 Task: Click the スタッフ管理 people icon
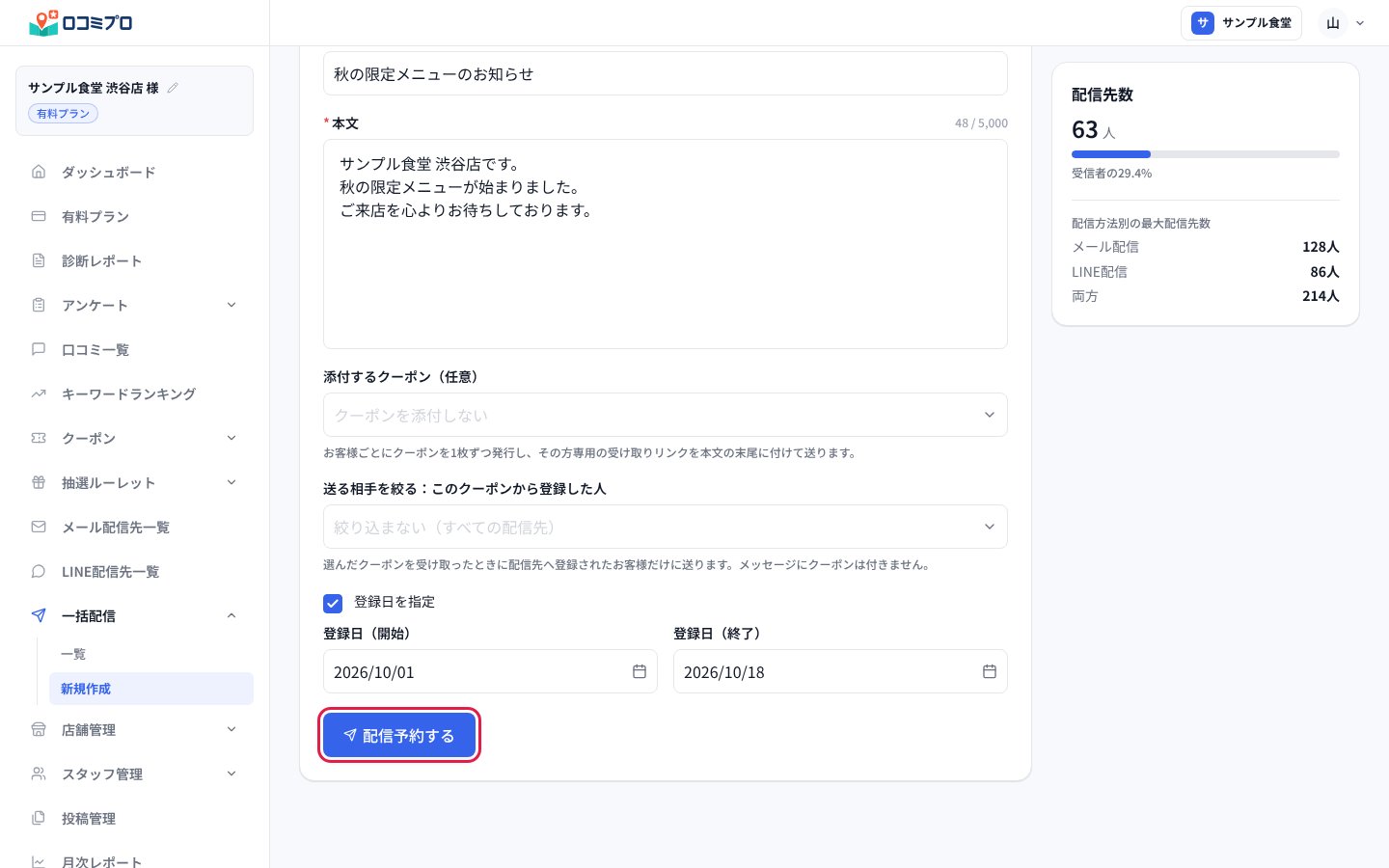pos(39,773)
